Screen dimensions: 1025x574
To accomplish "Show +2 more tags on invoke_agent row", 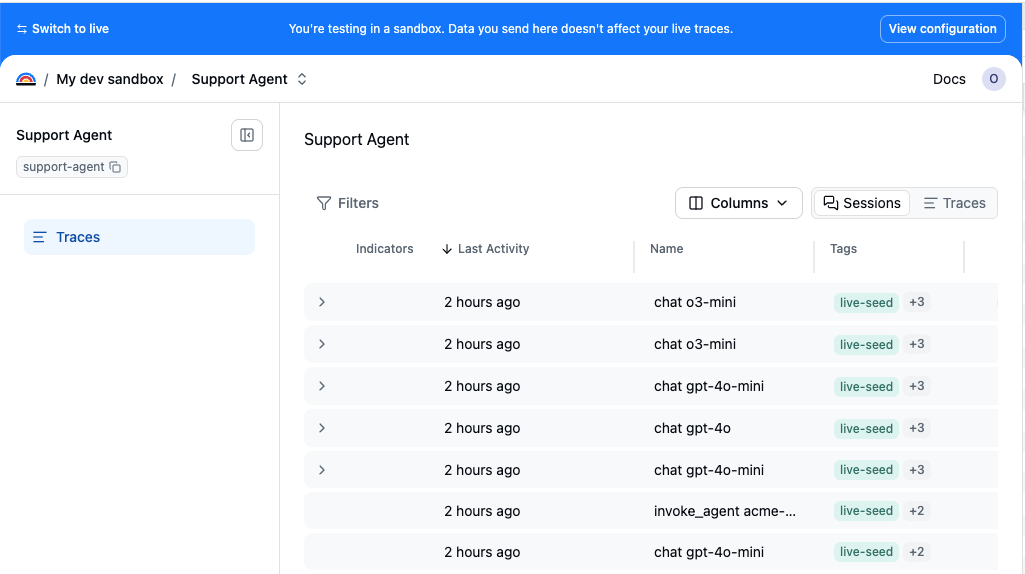I will pos(916,511).
